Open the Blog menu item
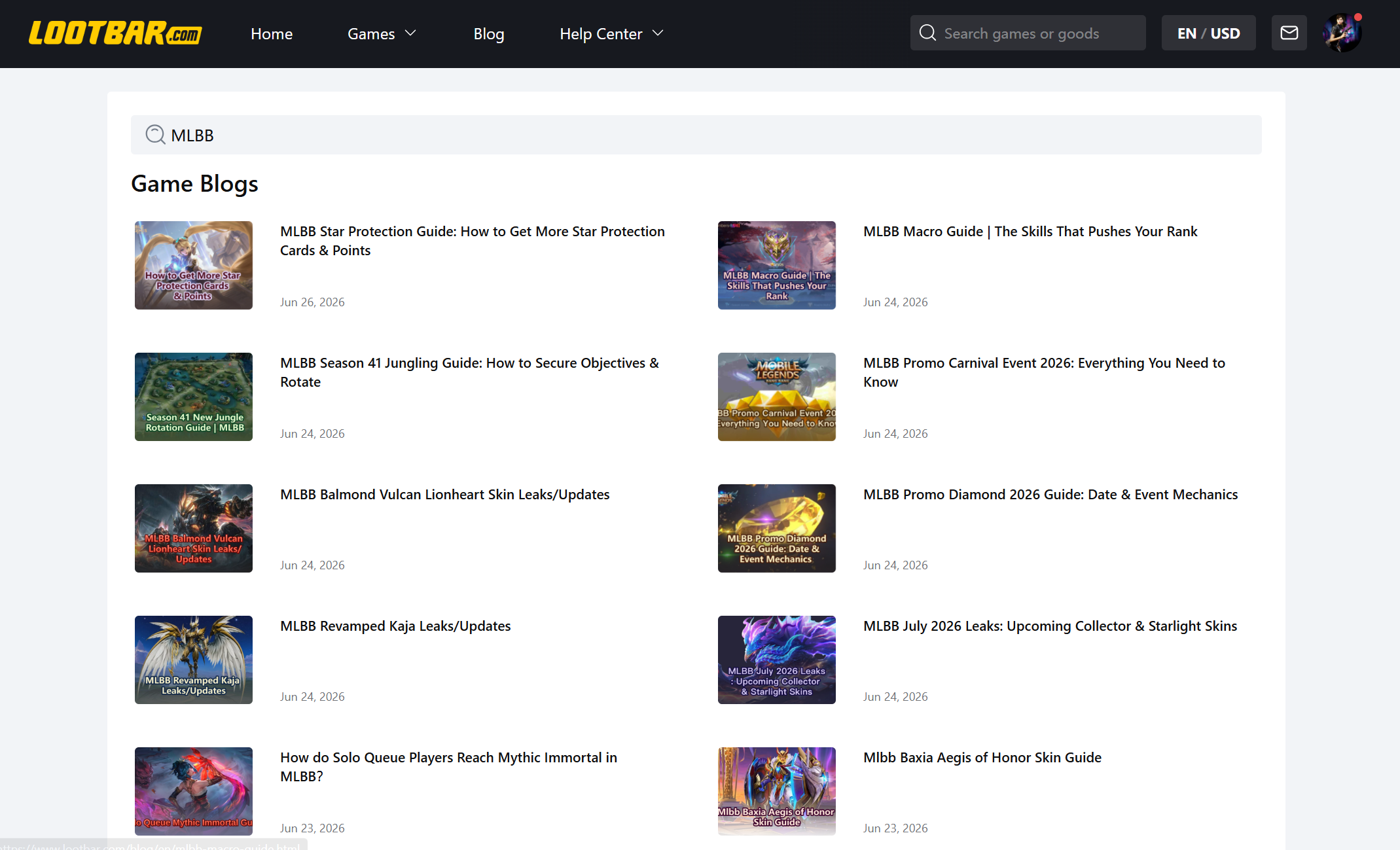 click(x=488, y=33)
